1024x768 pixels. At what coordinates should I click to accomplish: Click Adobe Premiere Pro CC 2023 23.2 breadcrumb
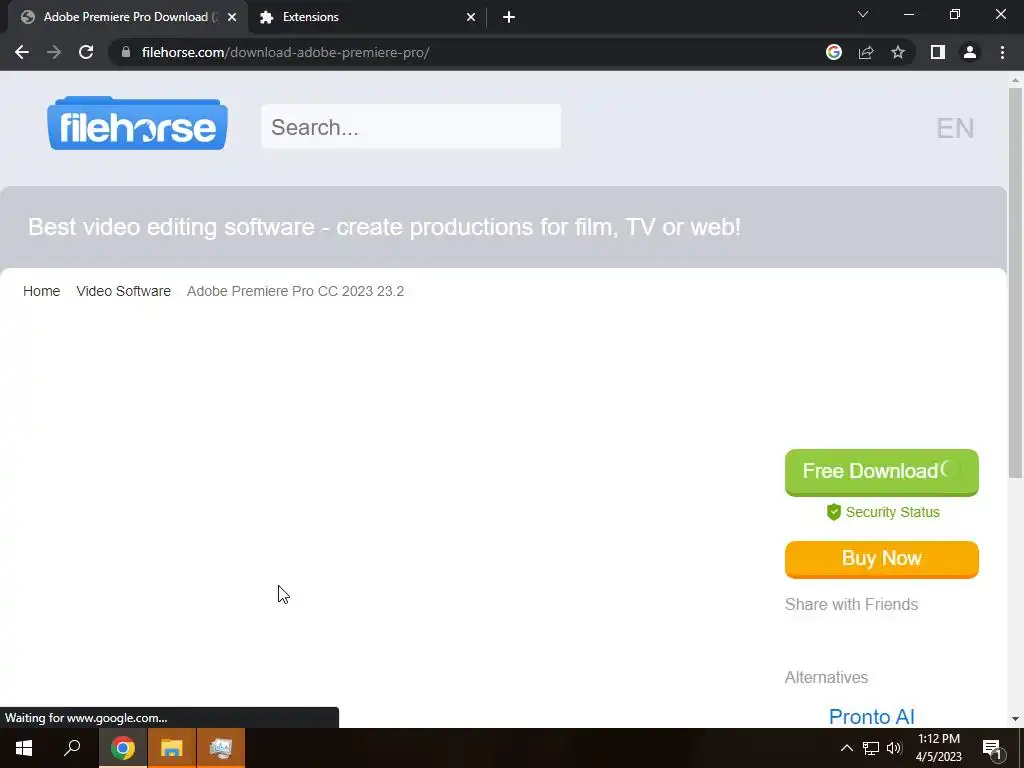click(x=295, y=291)
